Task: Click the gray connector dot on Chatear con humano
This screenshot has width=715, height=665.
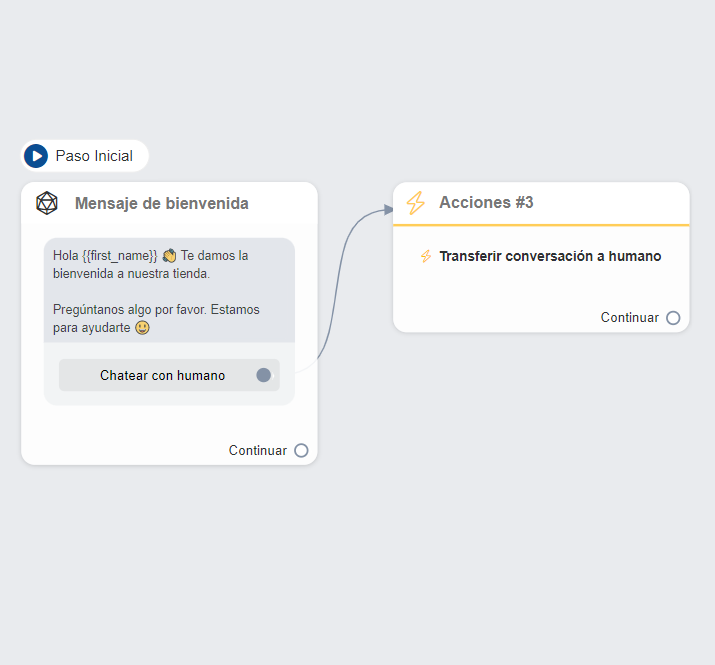Action: click(x=264, y=375)
